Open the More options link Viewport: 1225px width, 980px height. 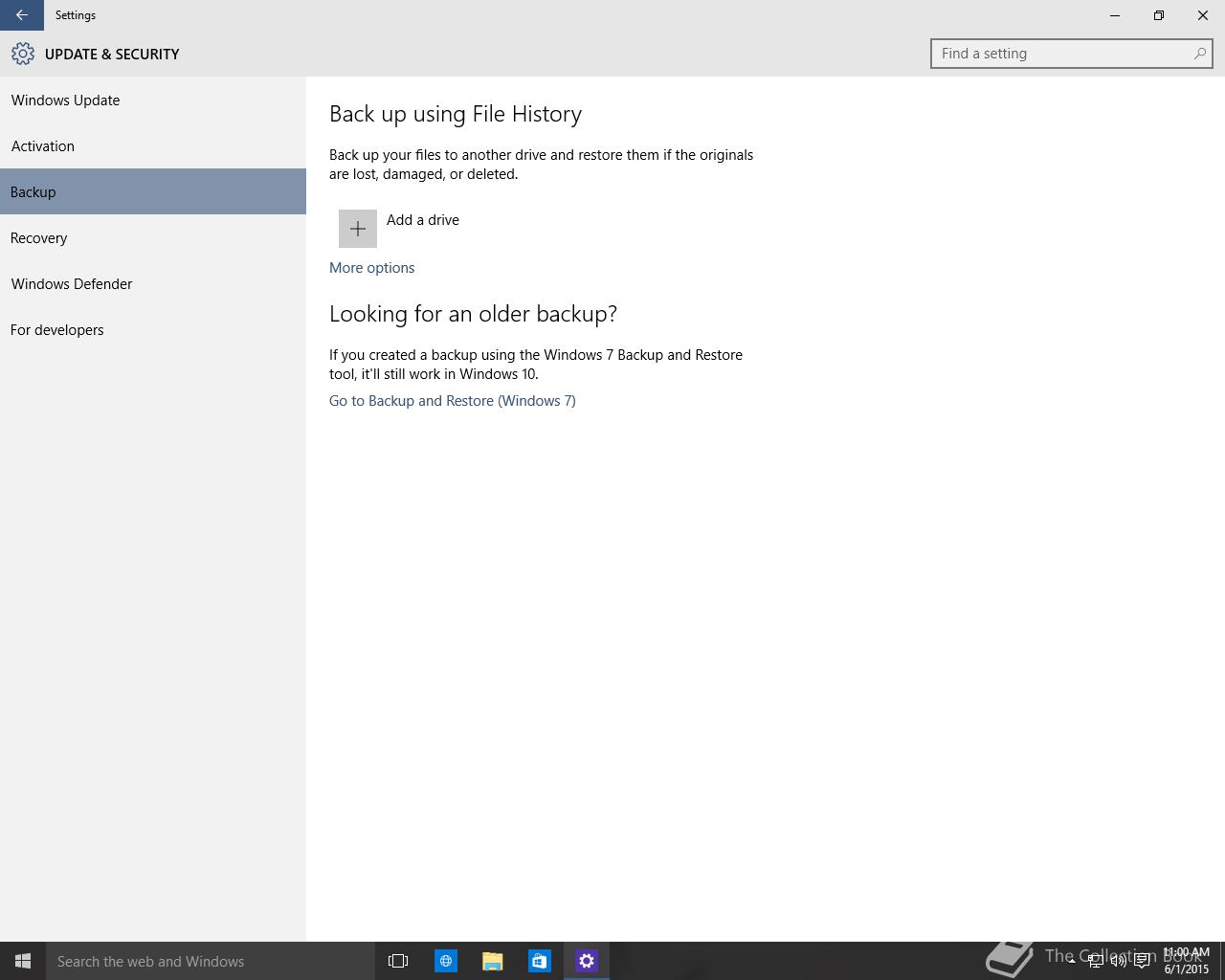tap(371, 268)
